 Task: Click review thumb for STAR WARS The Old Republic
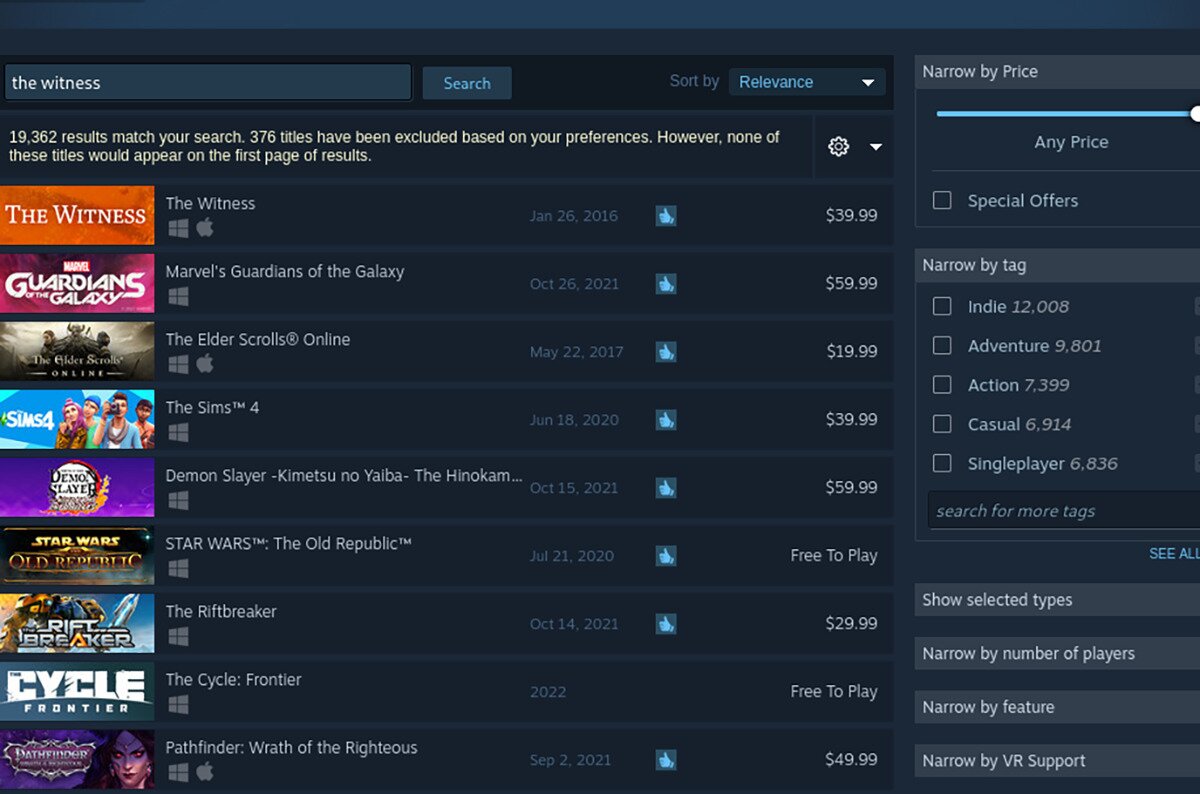pos(666,555)
